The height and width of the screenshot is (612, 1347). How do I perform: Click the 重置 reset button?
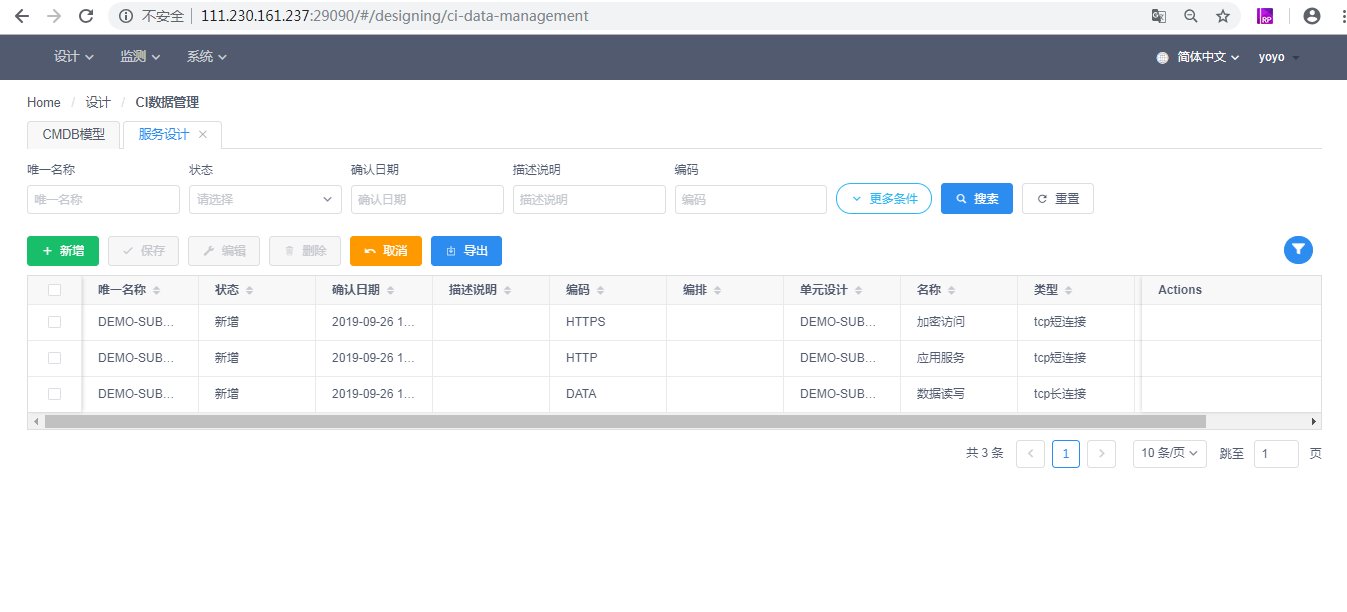(x=1058, y=199)
